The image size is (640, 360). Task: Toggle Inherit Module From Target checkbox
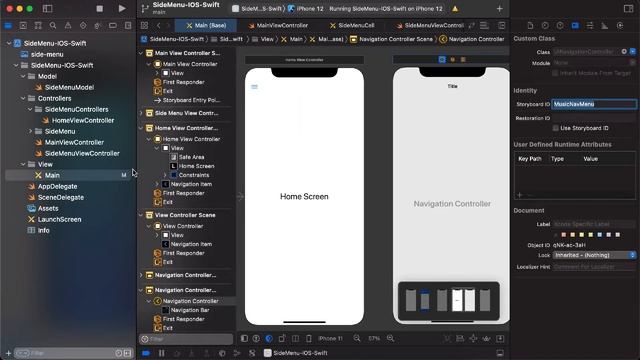(555, 73)
